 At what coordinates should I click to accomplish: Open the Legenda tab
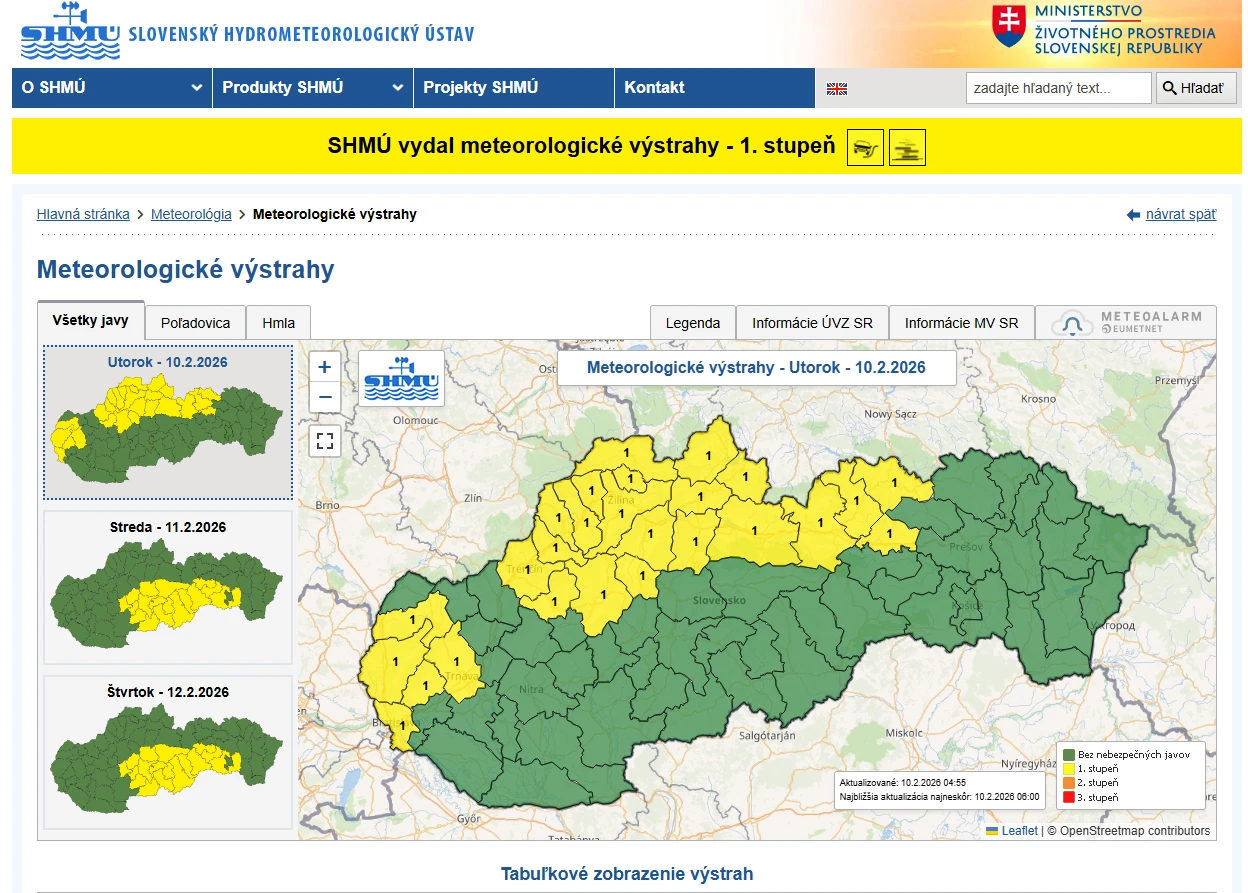693,323
